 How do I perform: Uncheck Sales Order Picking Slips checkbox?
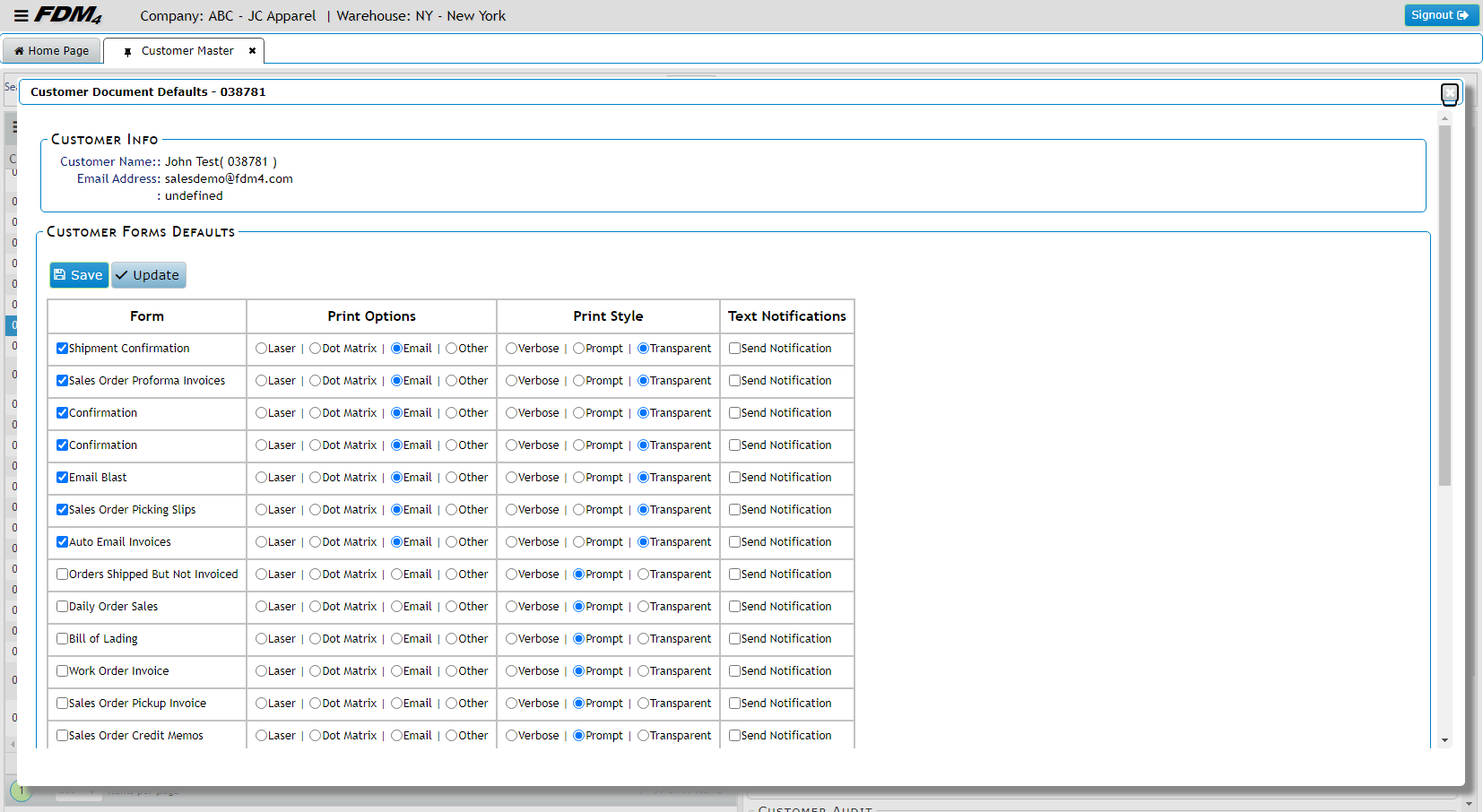(62, 510)
